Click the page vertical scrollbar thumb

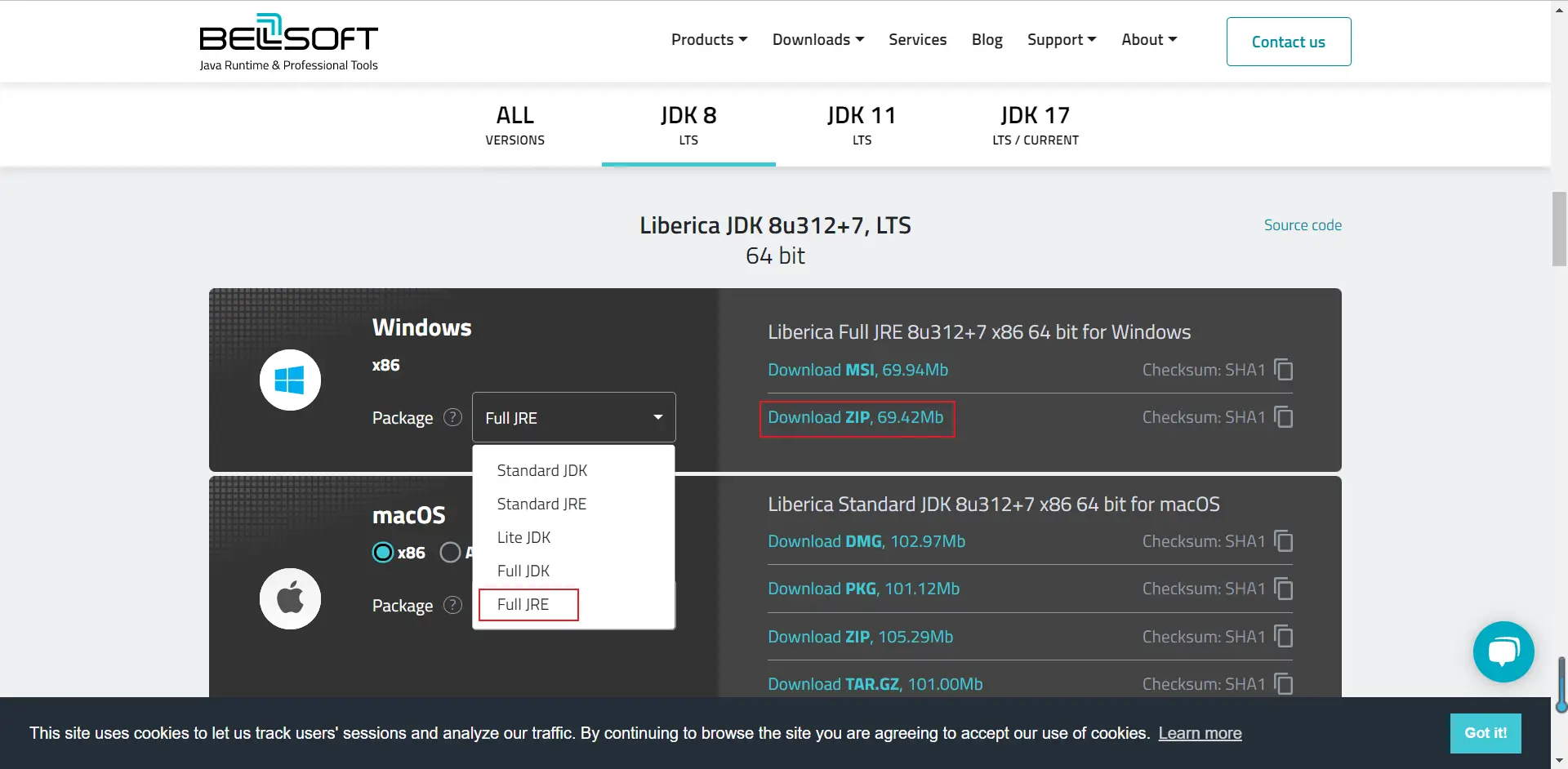click(1559, 229)
